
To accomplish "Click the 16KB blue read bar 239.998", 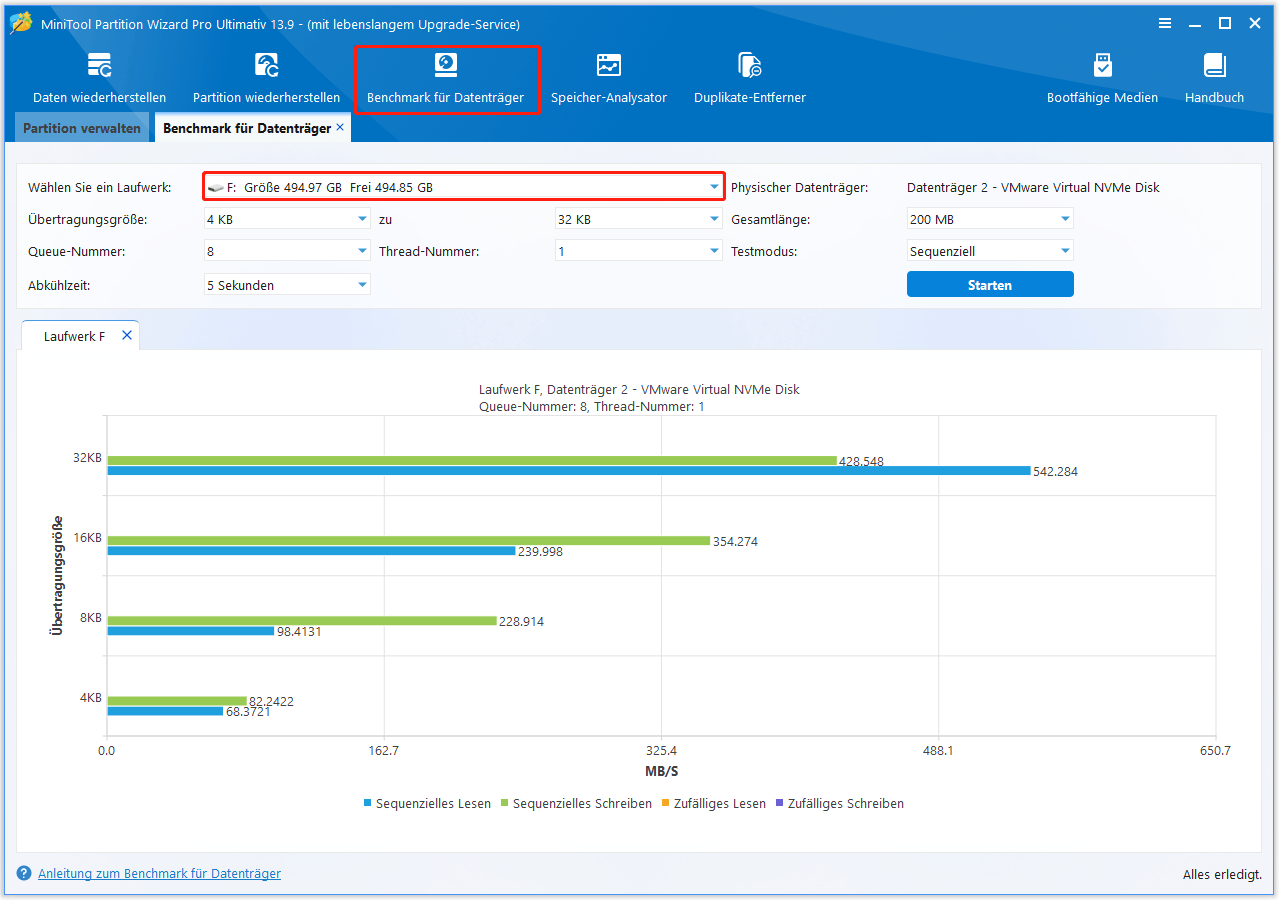I will tap(311, 551).
